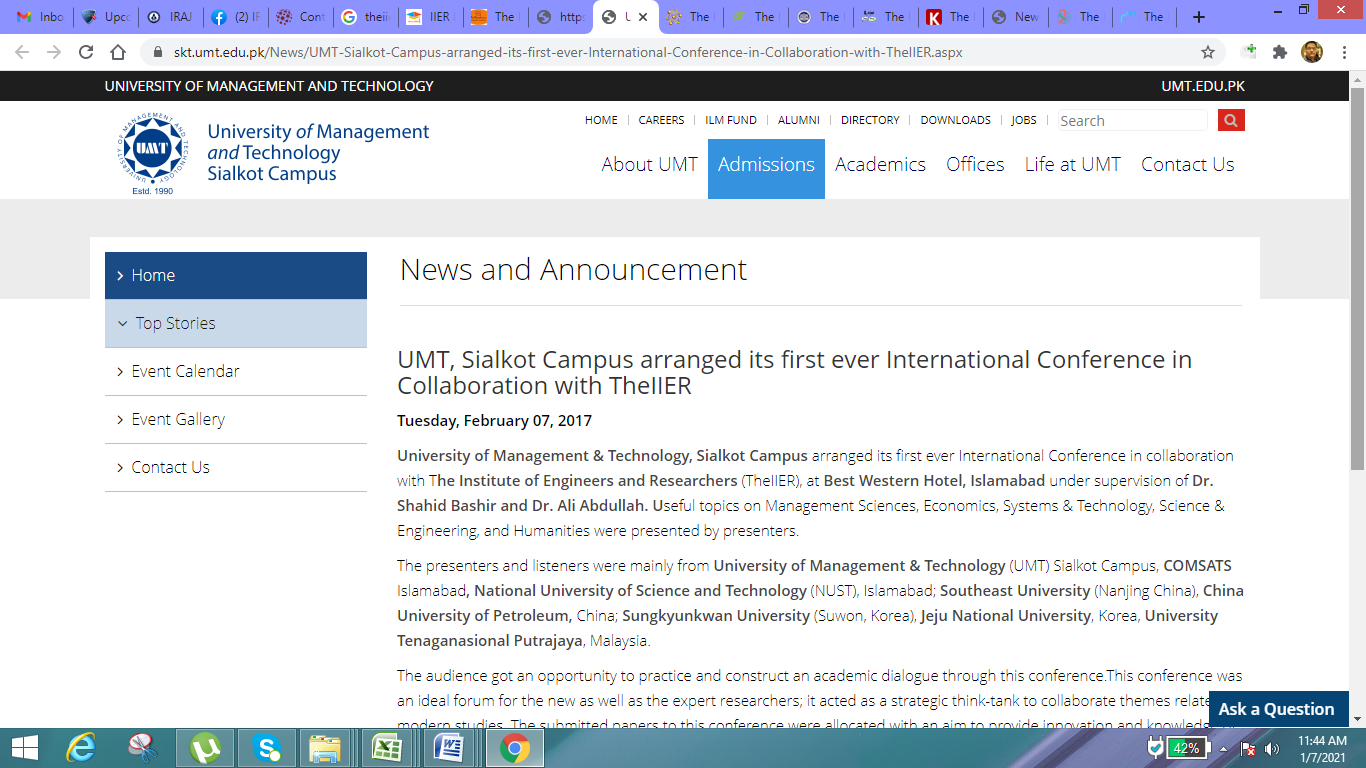
Task: Switch to the New tab page tab
Action: click(x=1015, y=17)
